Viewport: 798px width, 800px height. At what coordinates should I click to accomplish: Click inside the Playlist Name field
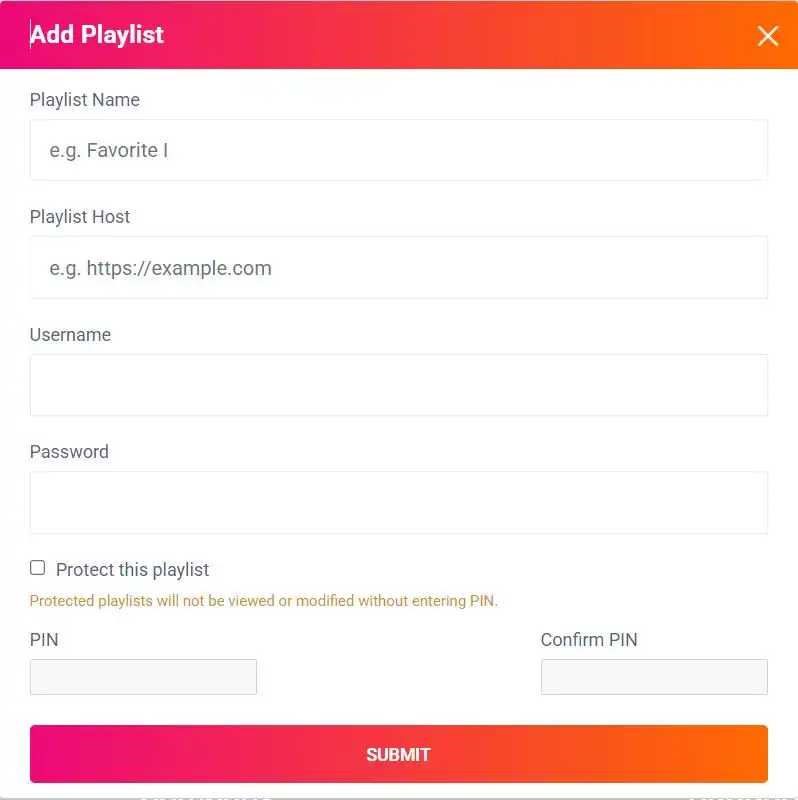click(x=398, y=150)
